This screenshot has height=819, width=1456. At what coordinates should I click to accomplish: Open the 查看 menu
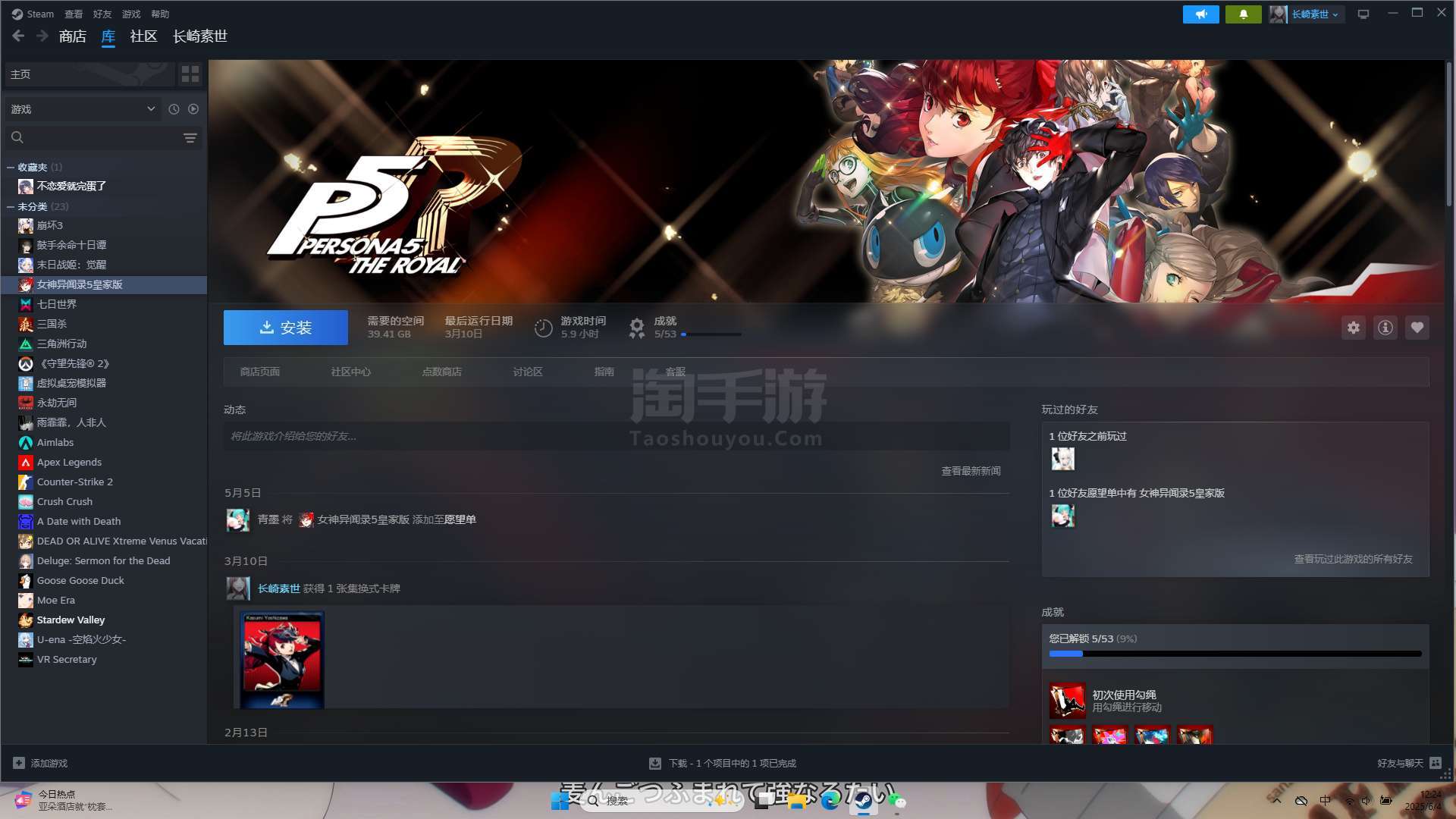pos(74,14)
